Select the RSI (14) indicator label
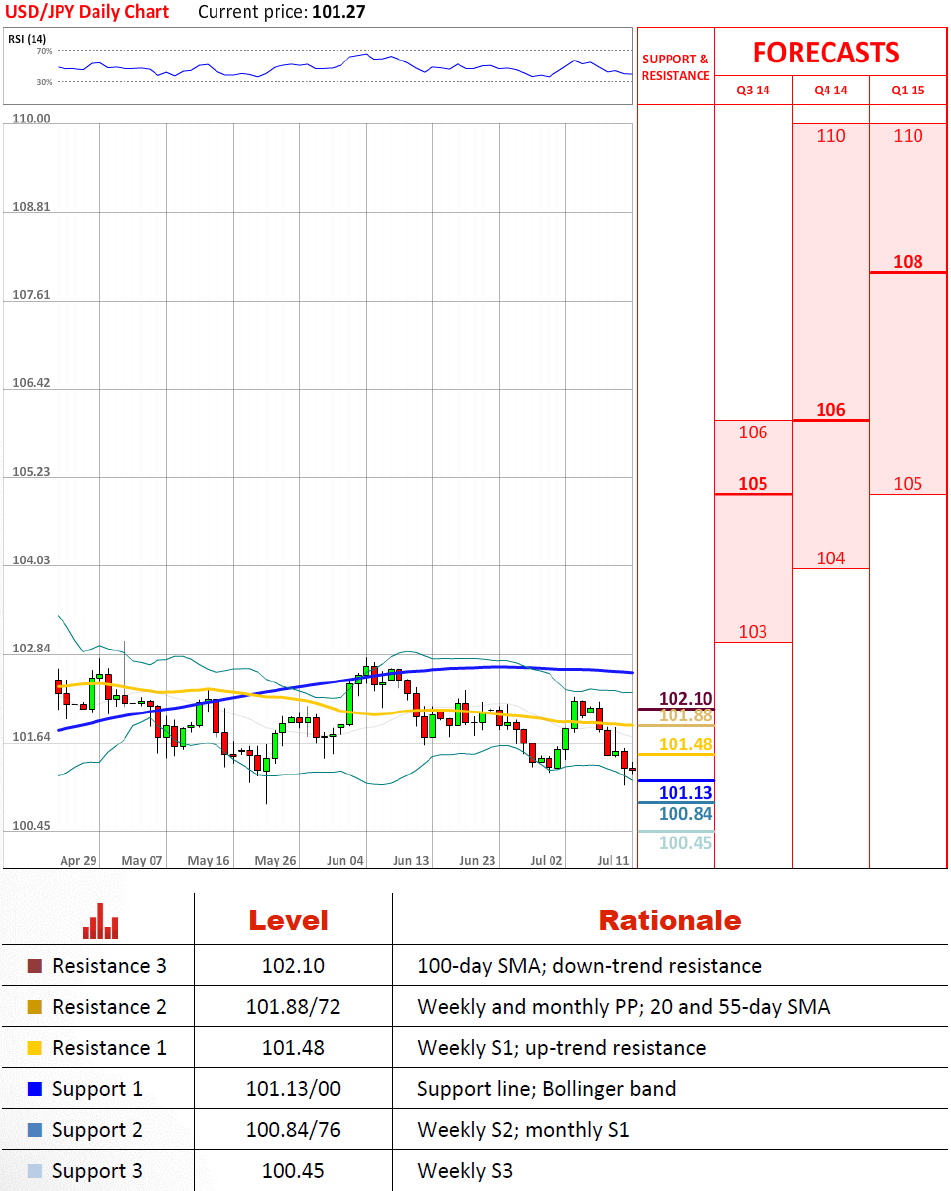This screenshot has width=951, height=1191. click(x=28, y=38)
